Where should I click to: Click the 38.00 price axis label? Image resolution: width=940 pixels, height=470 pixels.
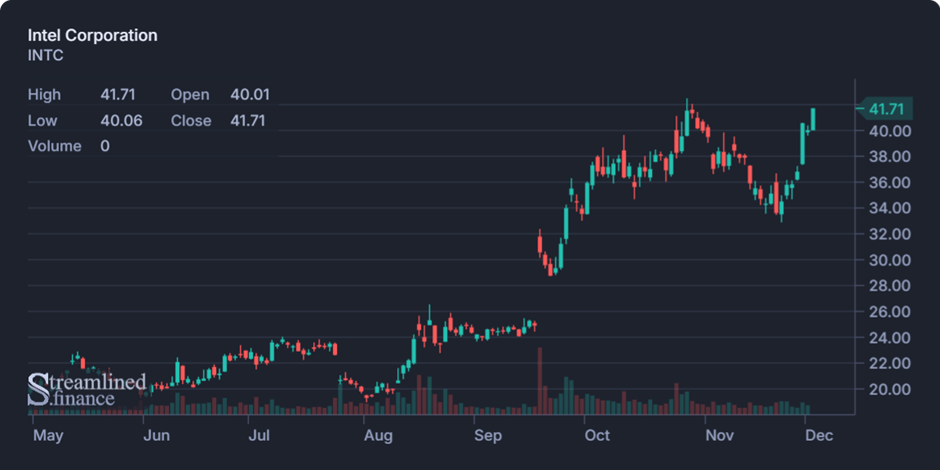click(x=890, y=156)
